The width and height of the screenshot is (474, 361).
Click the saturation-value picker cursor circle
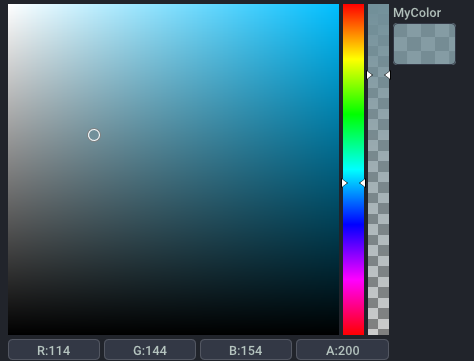94,135
